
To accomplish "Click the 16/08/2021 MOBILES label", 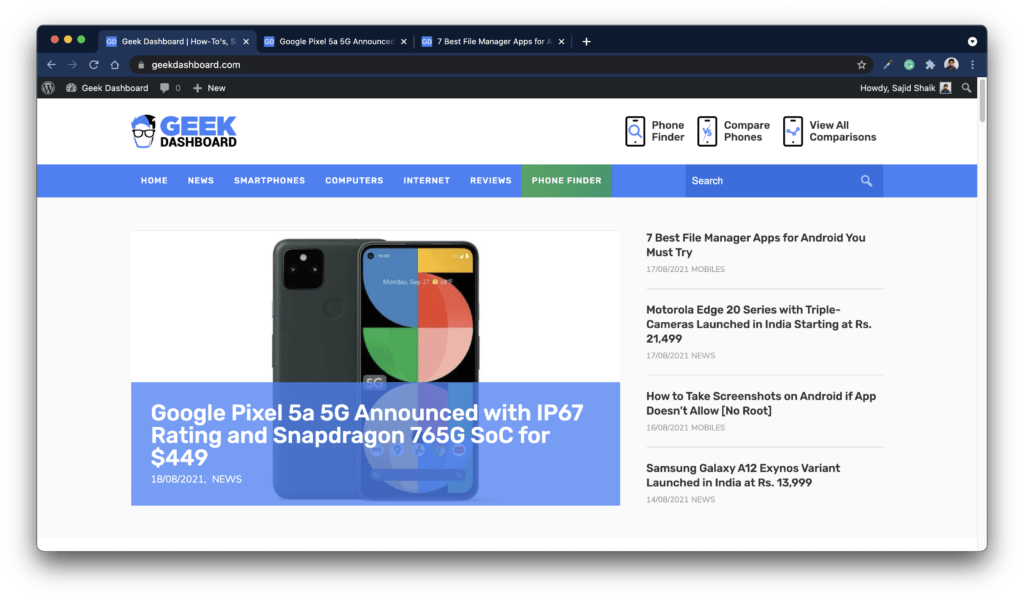I will coord(685,428).
